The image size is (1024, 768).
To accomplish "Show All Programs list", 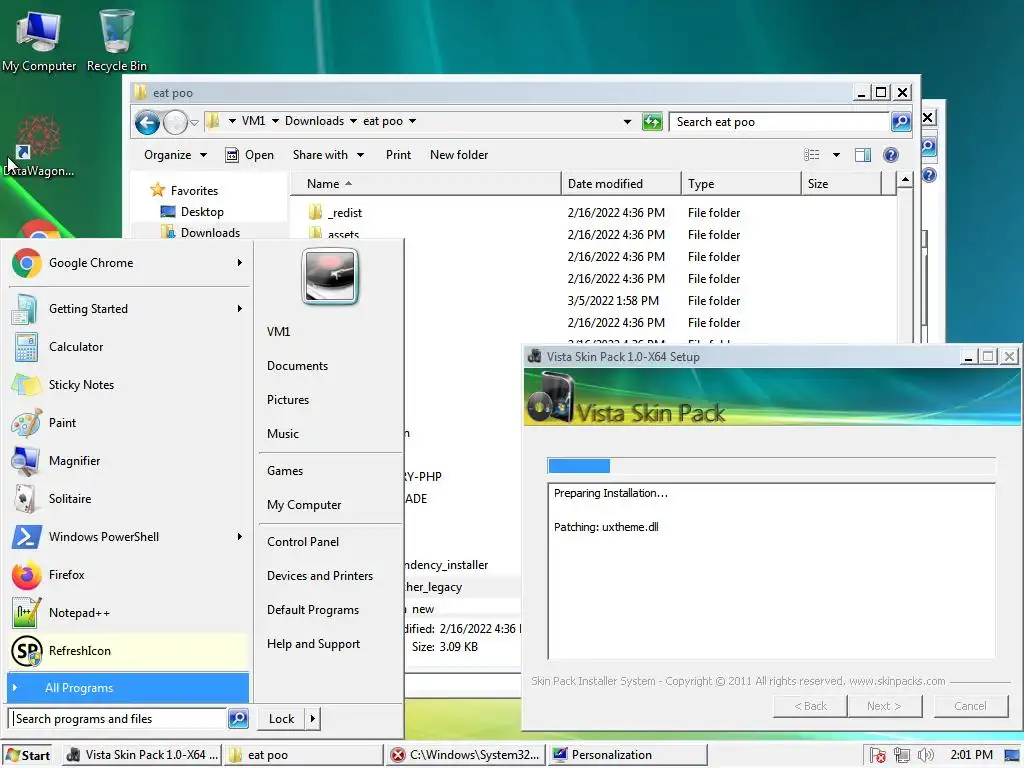I will pos(128,688).
